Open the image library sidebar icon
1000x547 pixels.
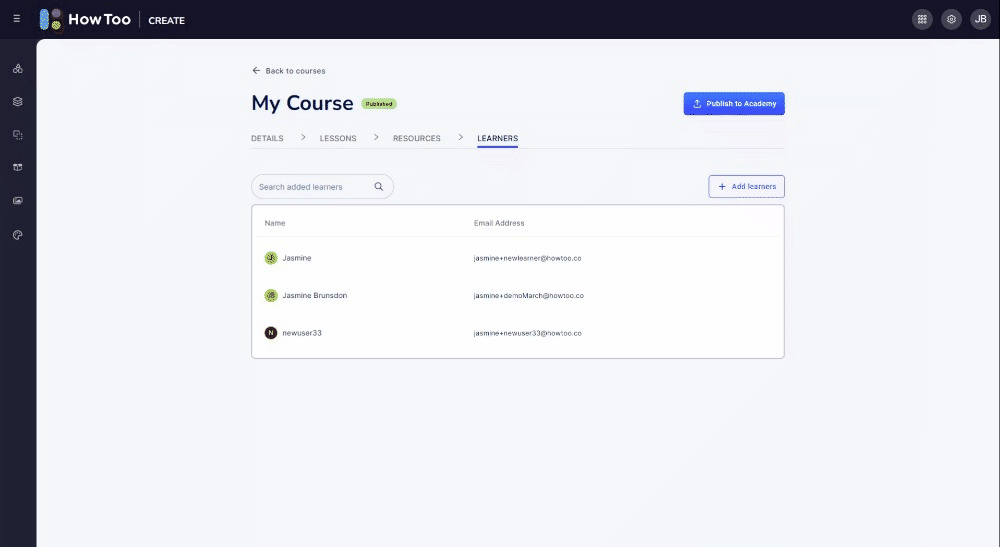(x=17, y=201)
